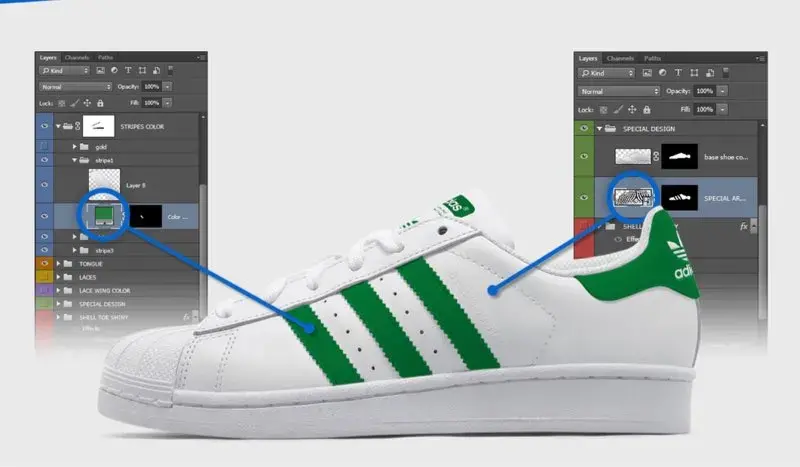This screenshot has height=467, width=800.
Task: Enable shape layer filter in left Layers panel
Action: [142, 70]
